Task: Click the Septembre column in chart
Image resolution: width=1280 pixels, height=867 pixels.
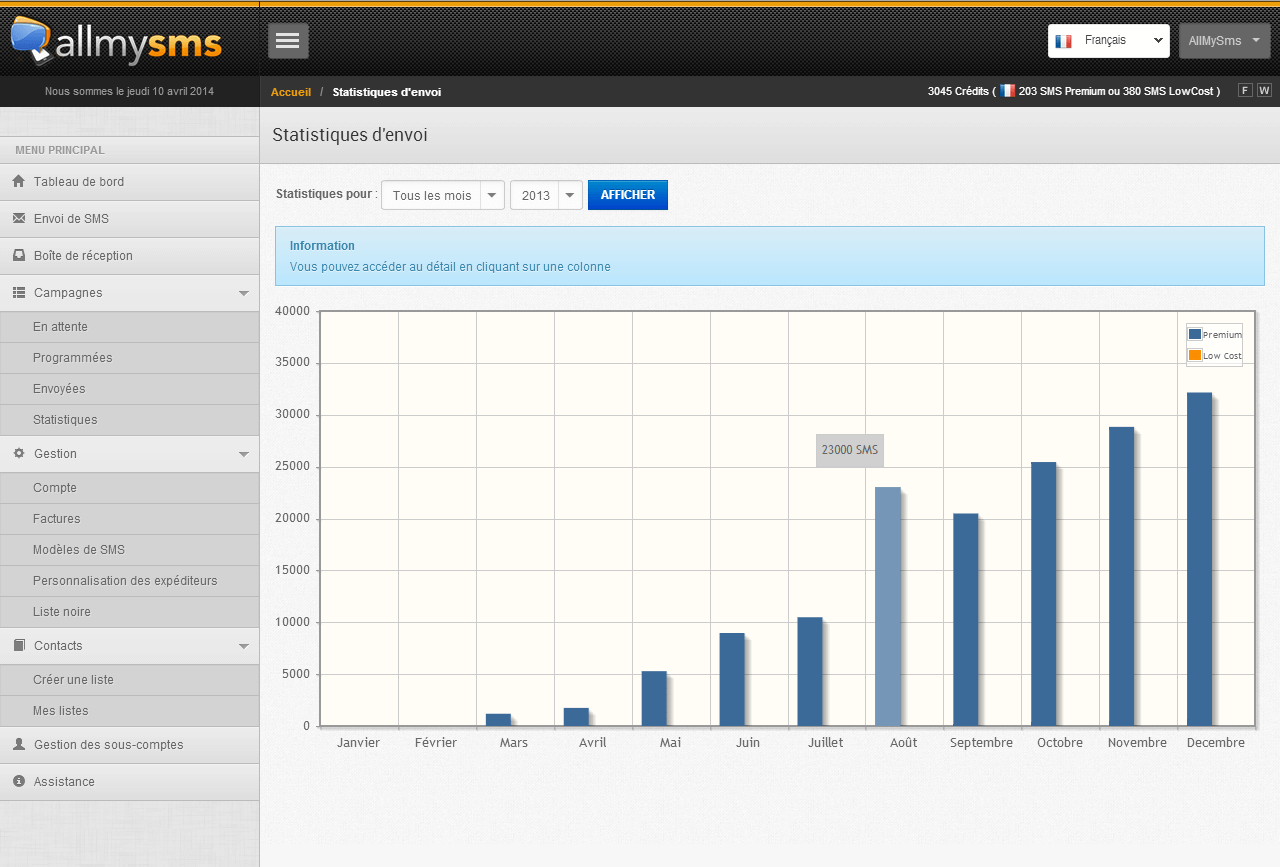Action: tap(966, 620)
